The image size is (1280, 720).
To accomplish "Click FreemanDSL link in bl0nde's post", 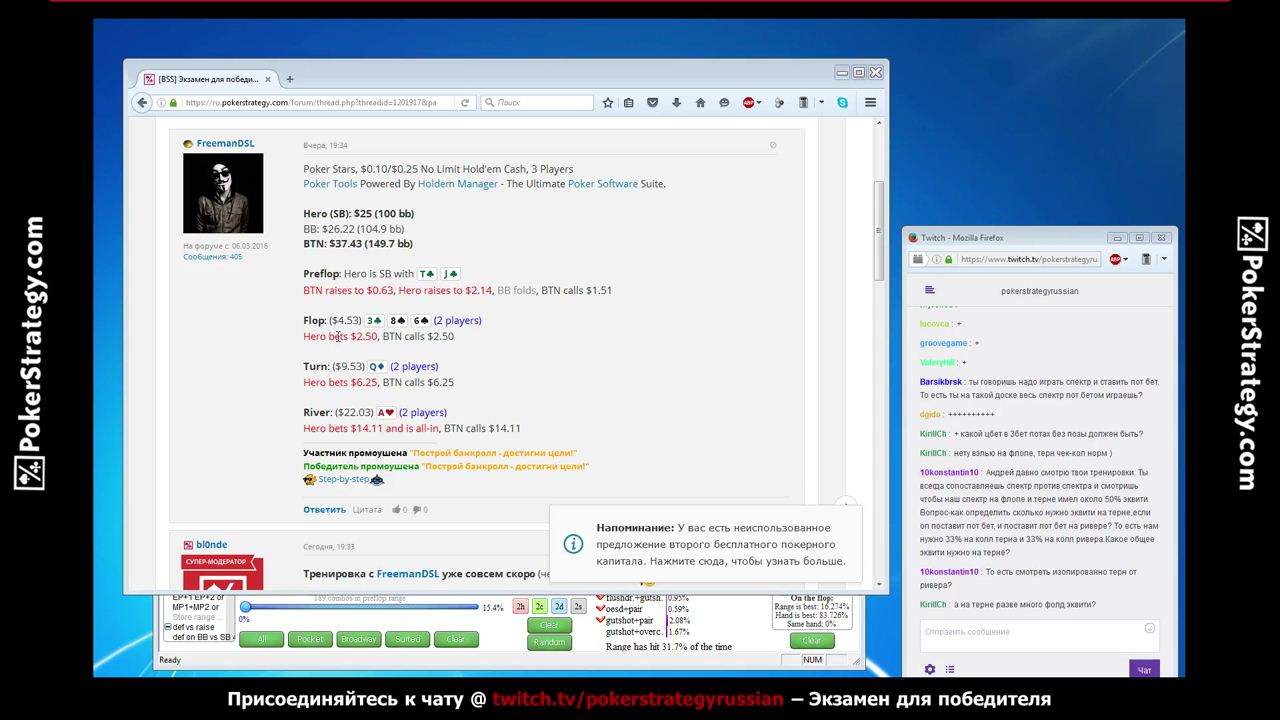I will click(x=407, y=574).
